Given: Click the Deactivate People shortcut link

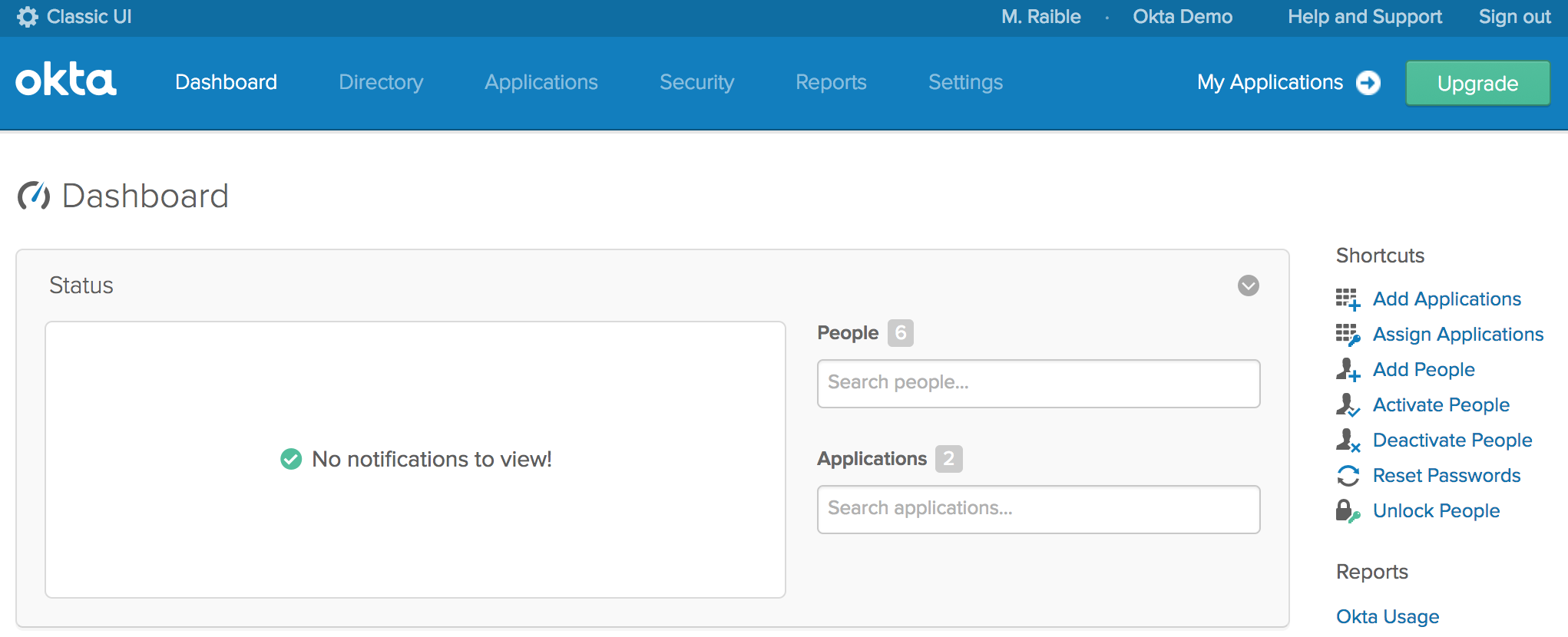Looking at the screenshot, I should click(1453, 441).
